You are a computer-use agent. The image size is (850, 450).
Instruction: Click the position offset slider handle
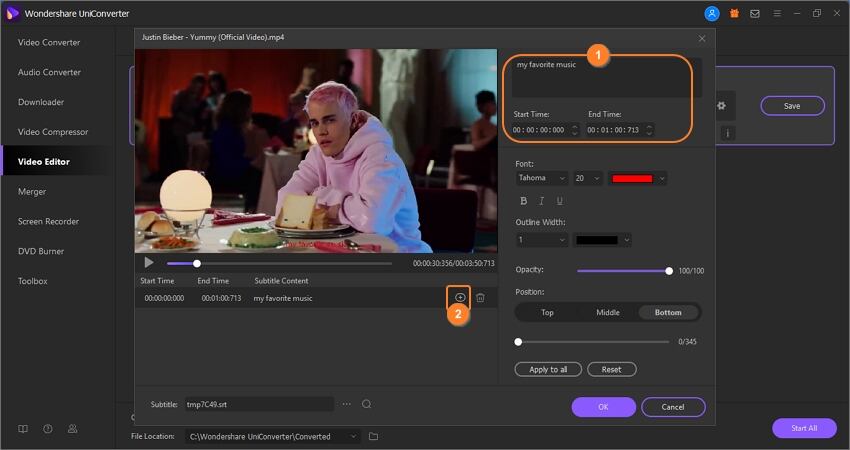pyautogui.click(x=518, y=342)
